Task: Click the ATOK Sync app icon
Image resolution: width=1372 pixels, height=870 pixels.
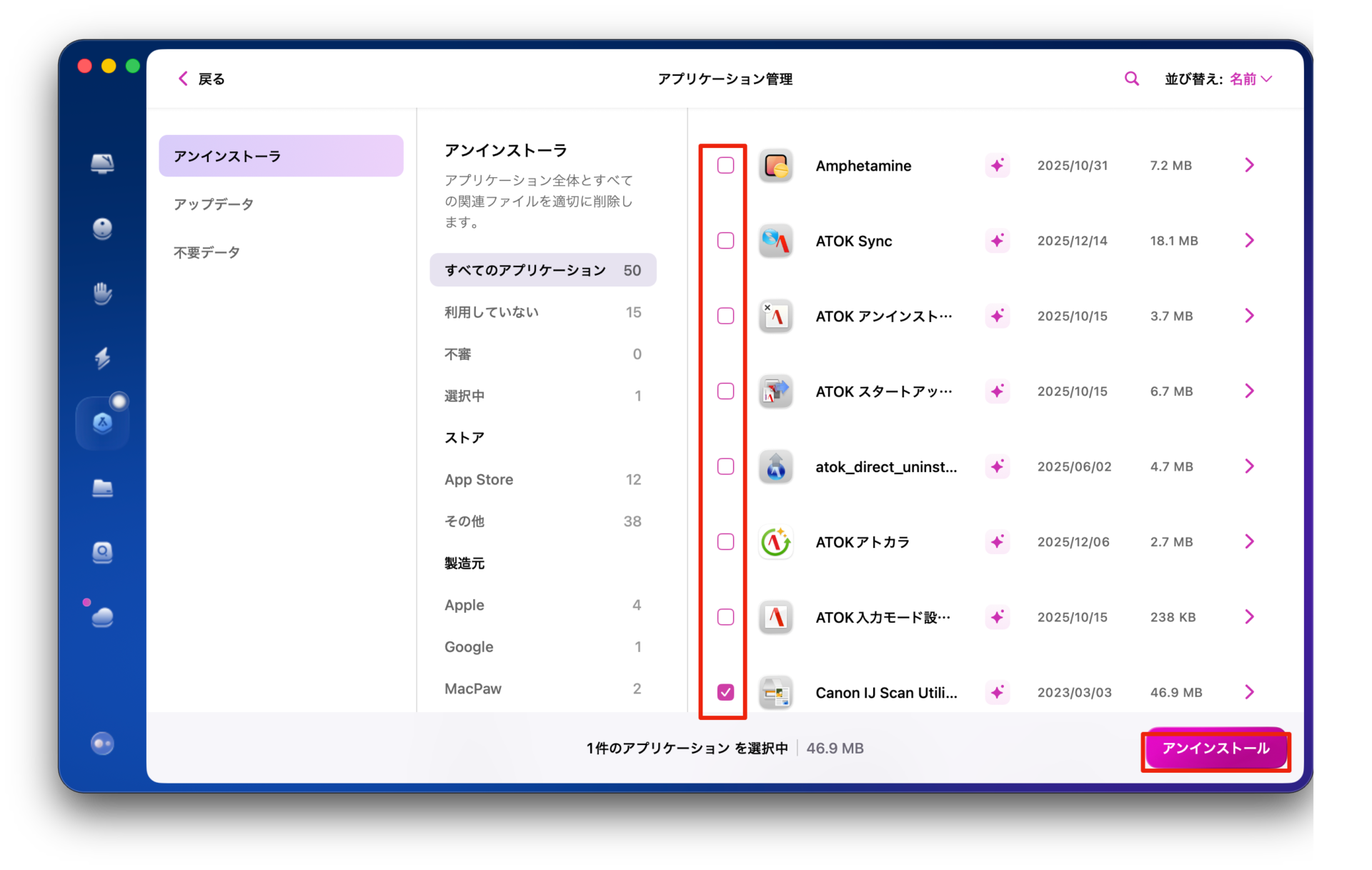Action: 775,241
